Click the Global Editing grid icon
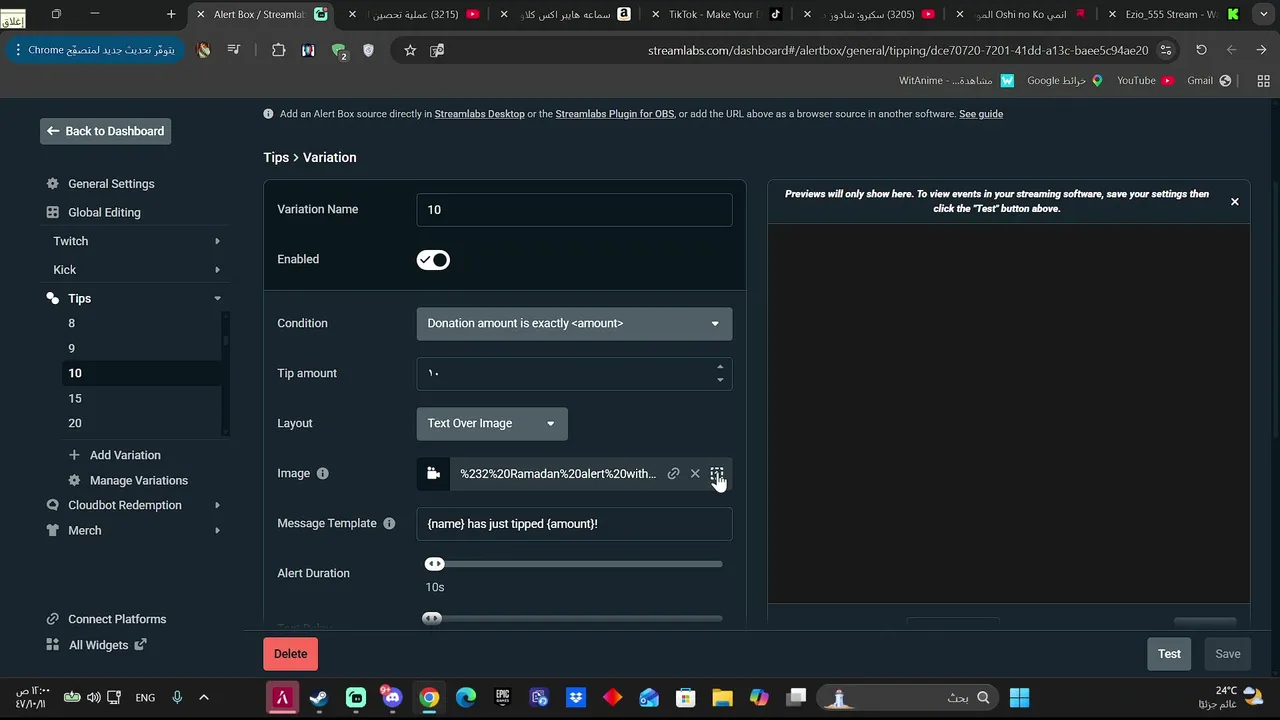Viewport: 1280px width, 720px height. [x=53, y=213]
